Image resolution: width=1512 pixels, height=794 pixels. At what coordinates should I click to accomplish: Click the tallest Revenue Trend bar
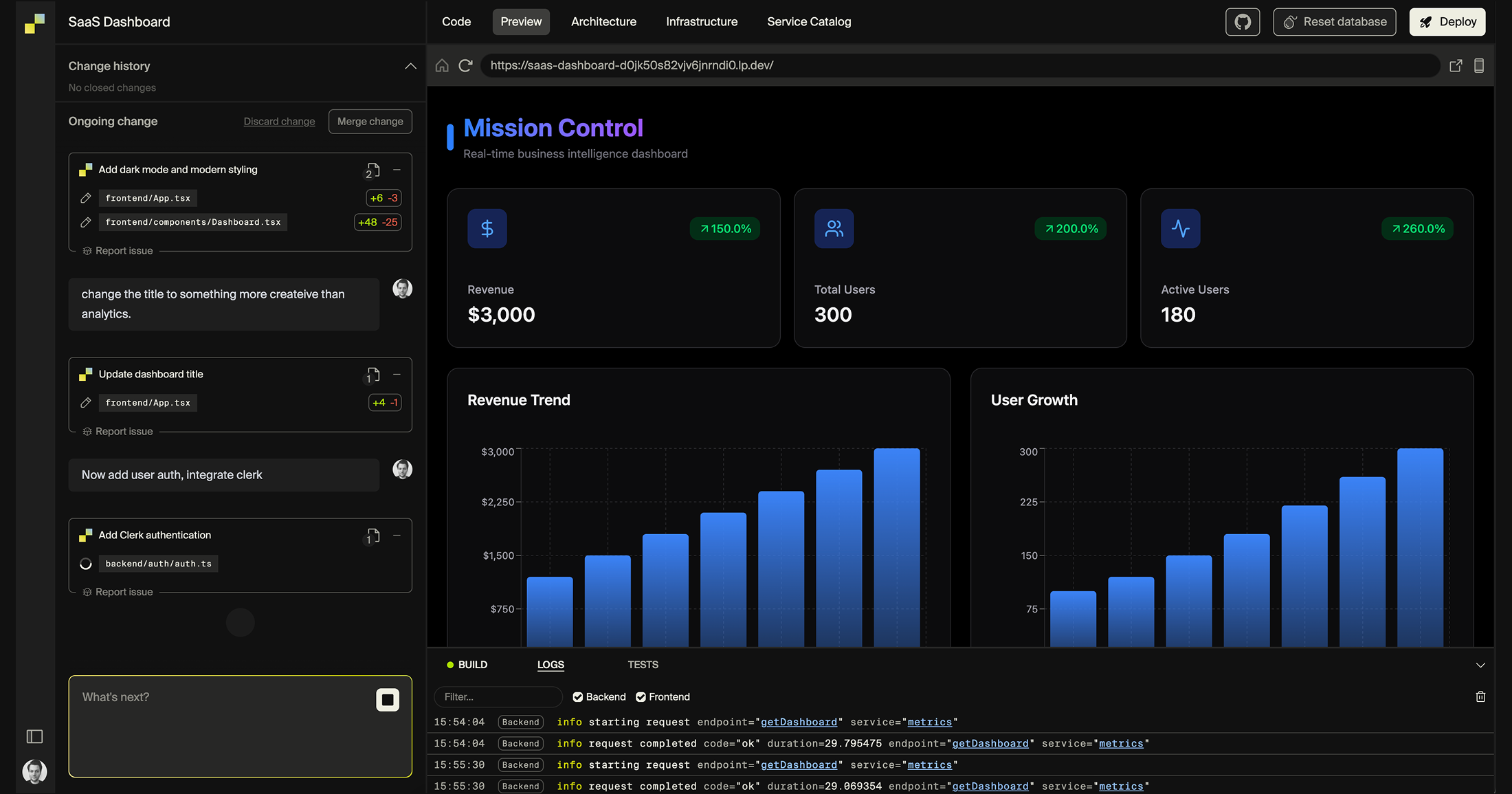coord(896,547)
